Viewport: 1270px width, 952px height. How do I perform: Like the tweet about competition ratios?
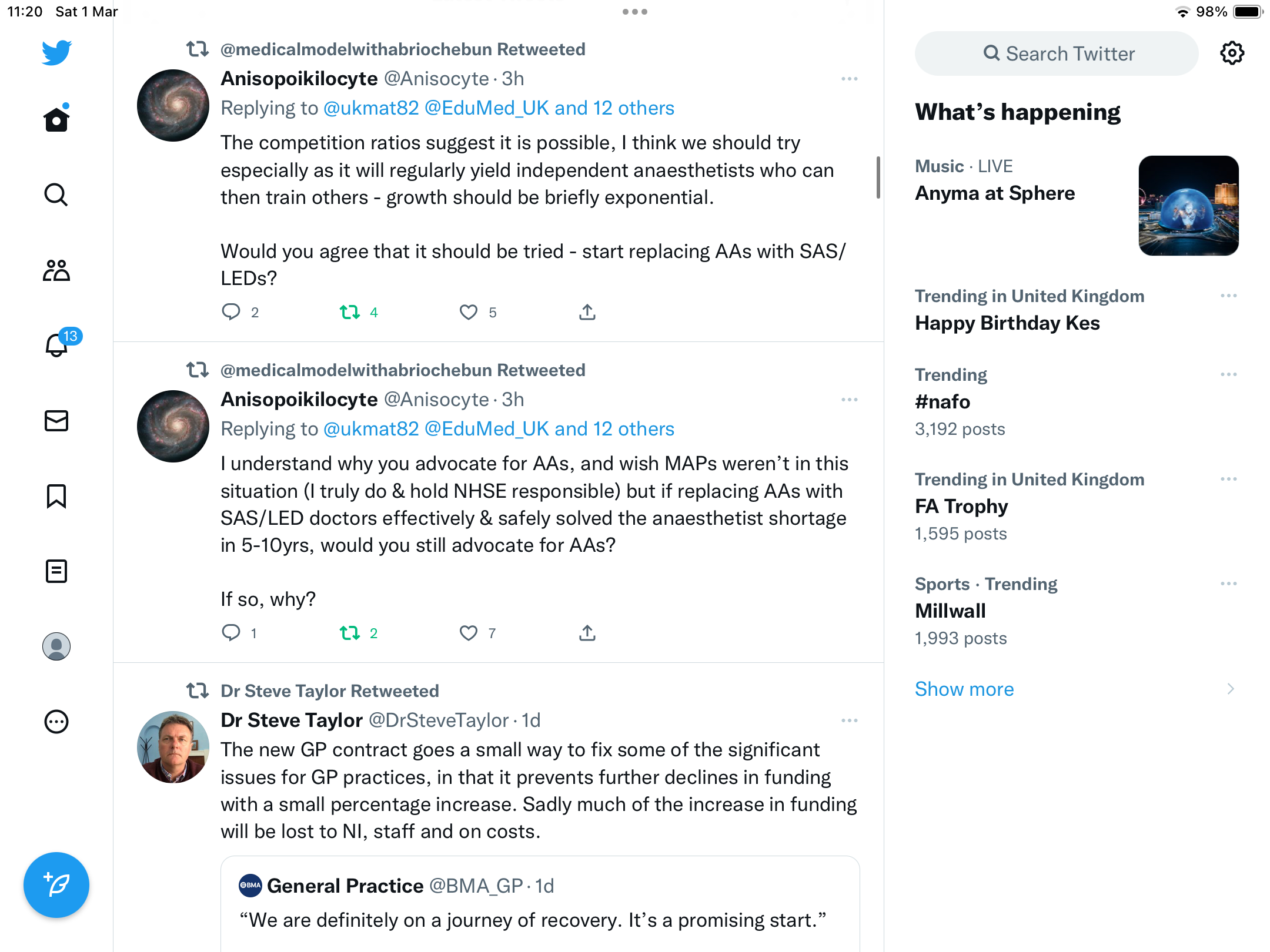coord(469,312)
